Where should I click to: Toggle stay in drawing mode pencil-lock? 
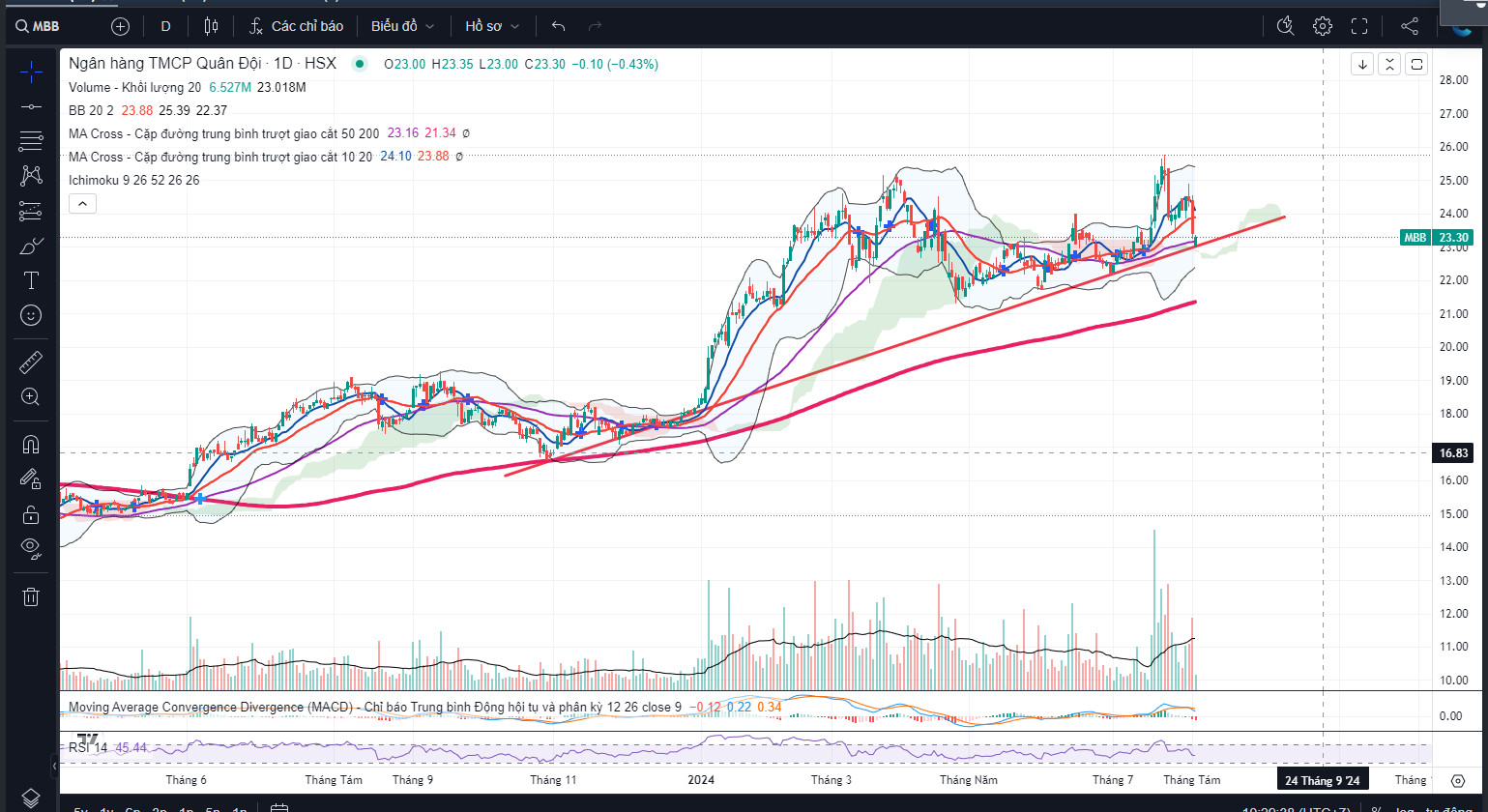pos(31,478)
